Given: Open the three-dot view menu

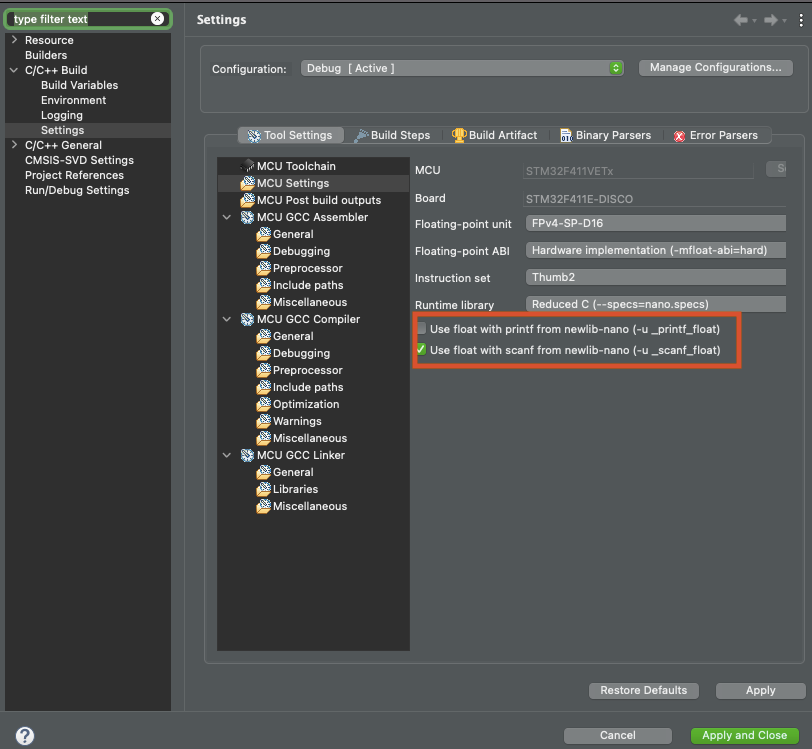Looking at the screenshot, I should pos(801,20).
